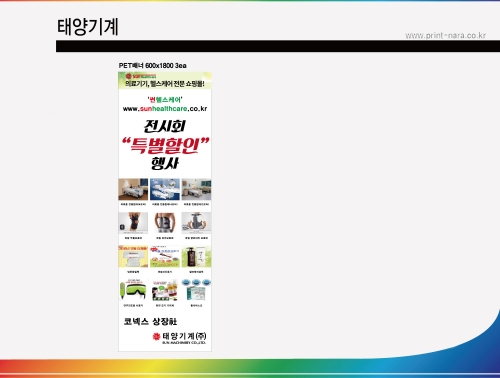The height and width of the screenshot is (378, 500).
Task: Select the 의료기기, 헬스케어 전문 쇼핑몰 header strip
Action: click(165, 81)
